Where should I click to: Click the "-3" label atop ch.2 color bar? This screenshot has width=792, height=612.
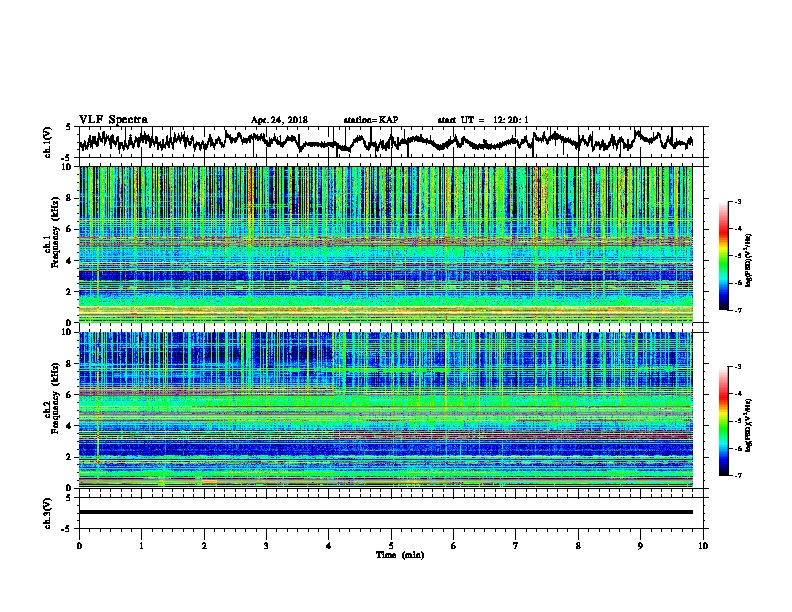coord(737,367)
